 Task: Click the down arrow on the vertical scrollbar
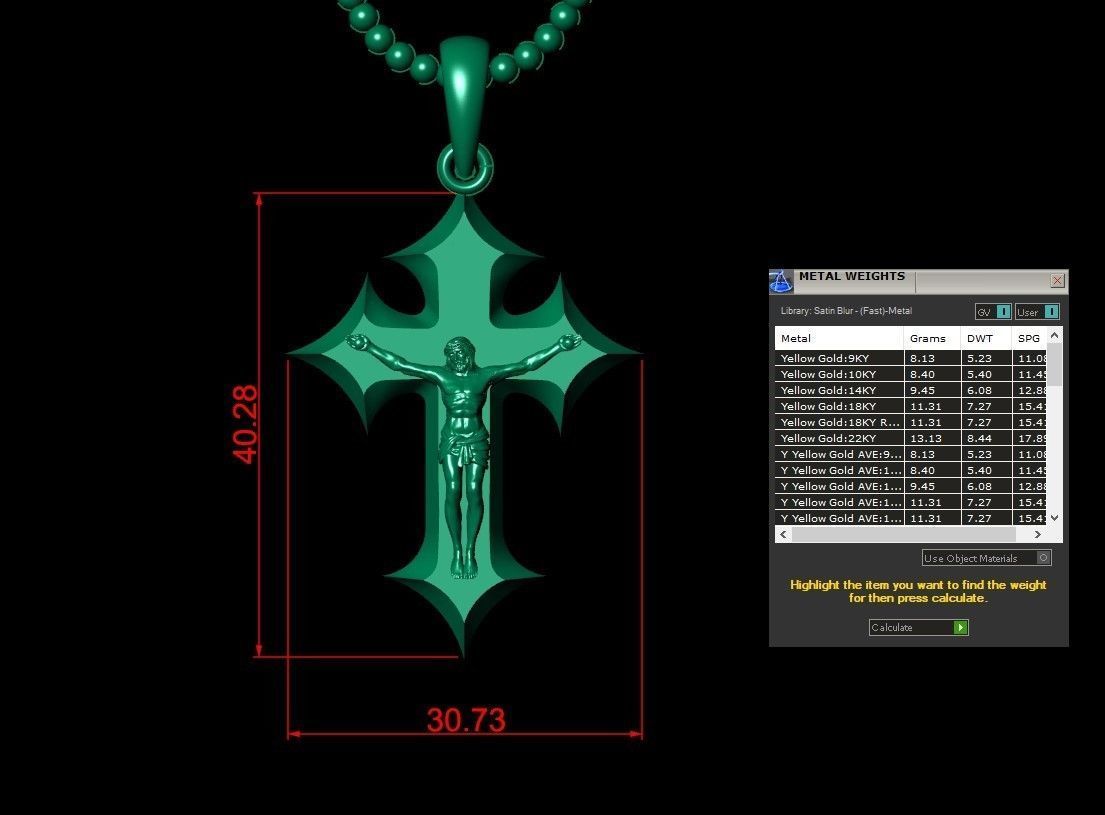click(1052, 518)
